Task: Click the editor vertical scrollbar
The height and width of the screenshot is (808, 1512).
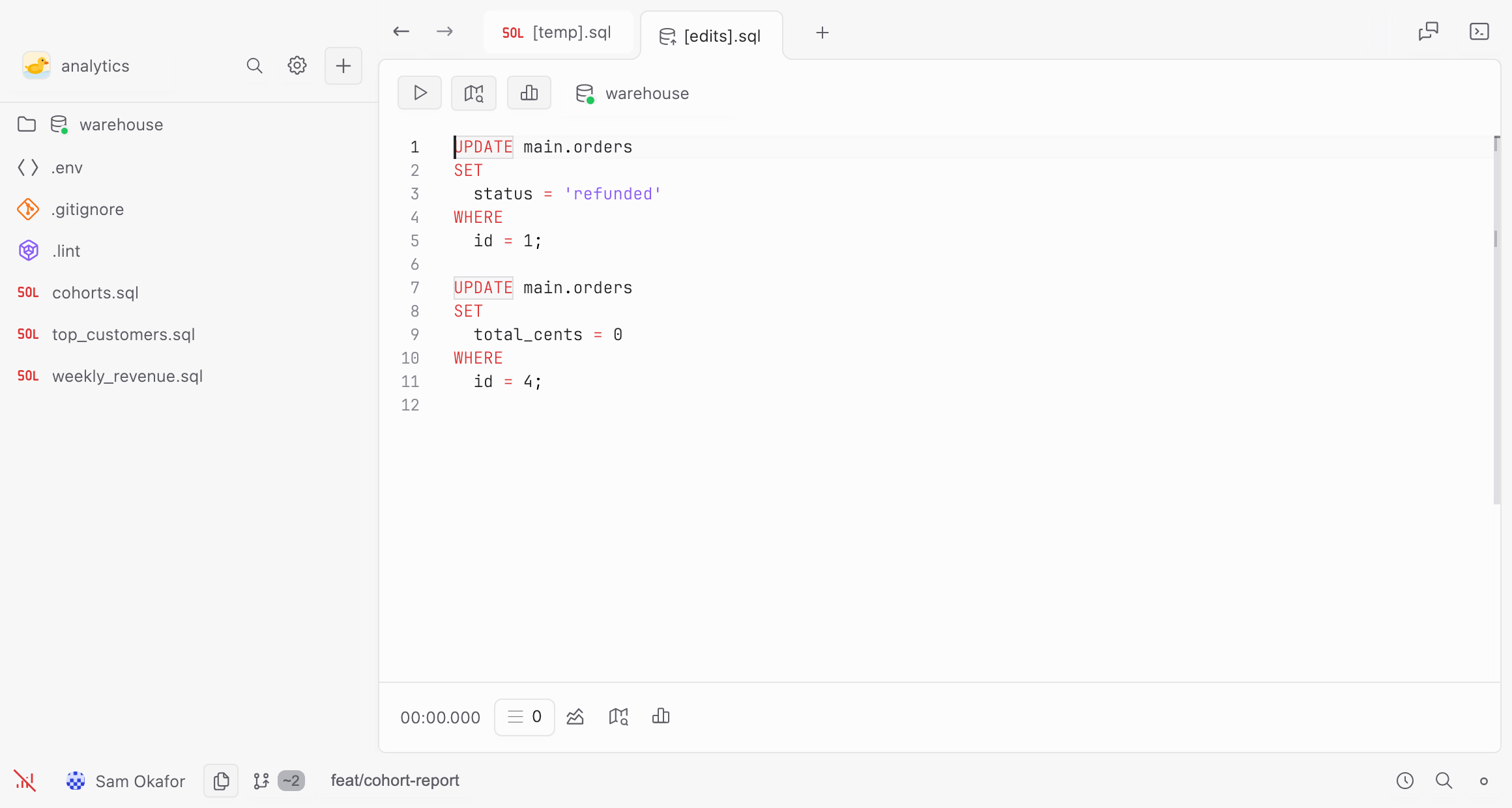Action: [1497, 319]
